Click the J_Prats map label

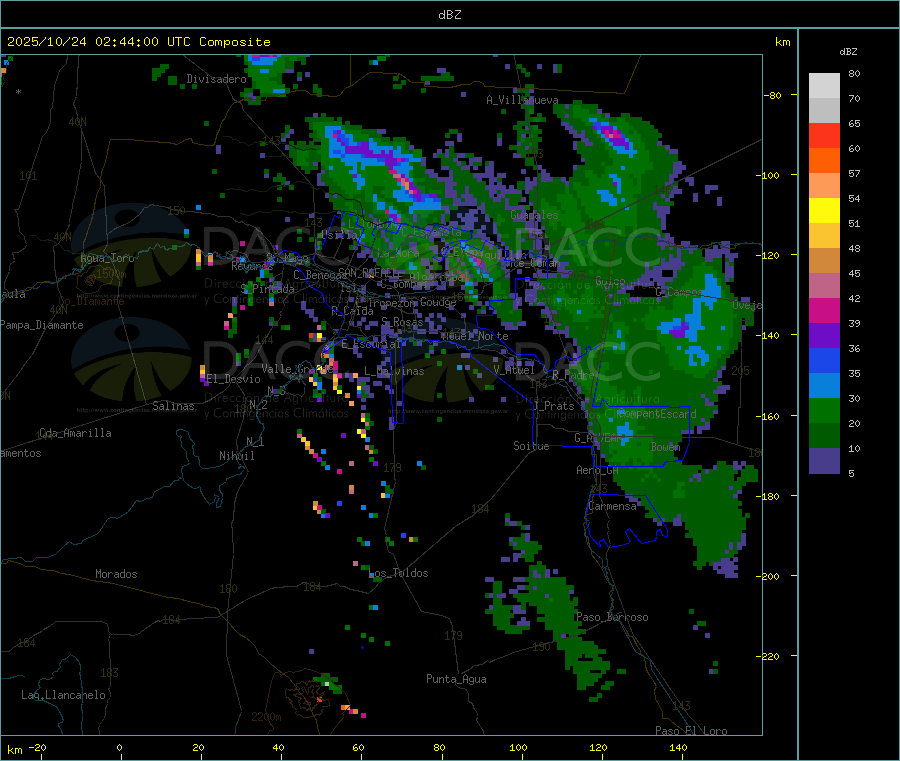pos(553,406)
